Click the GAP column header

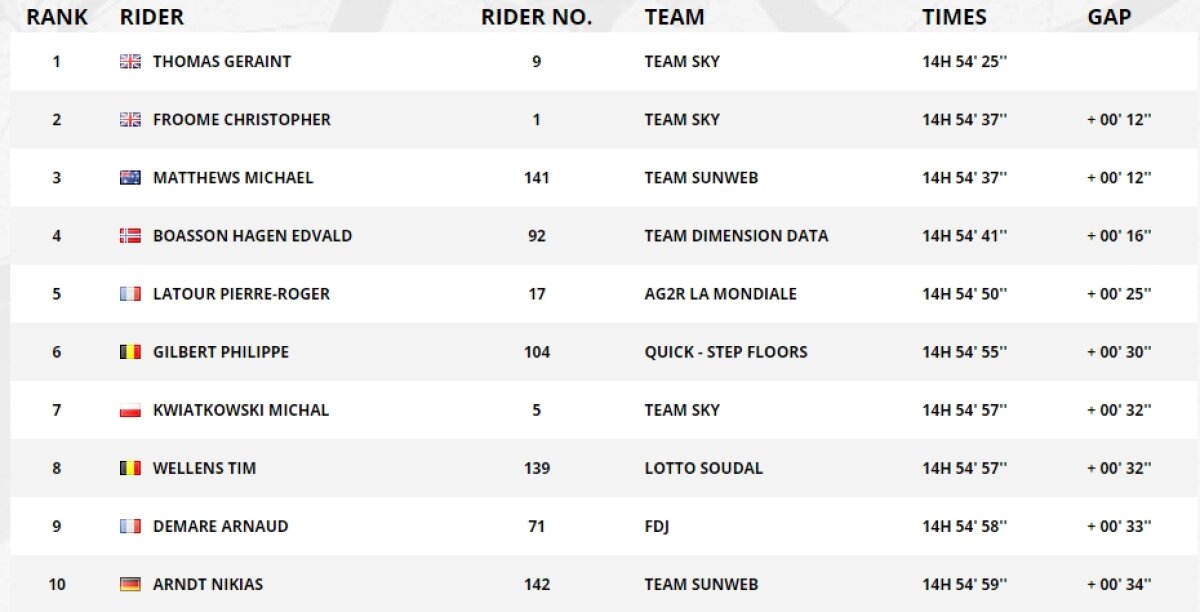(x=1109, y=17)
